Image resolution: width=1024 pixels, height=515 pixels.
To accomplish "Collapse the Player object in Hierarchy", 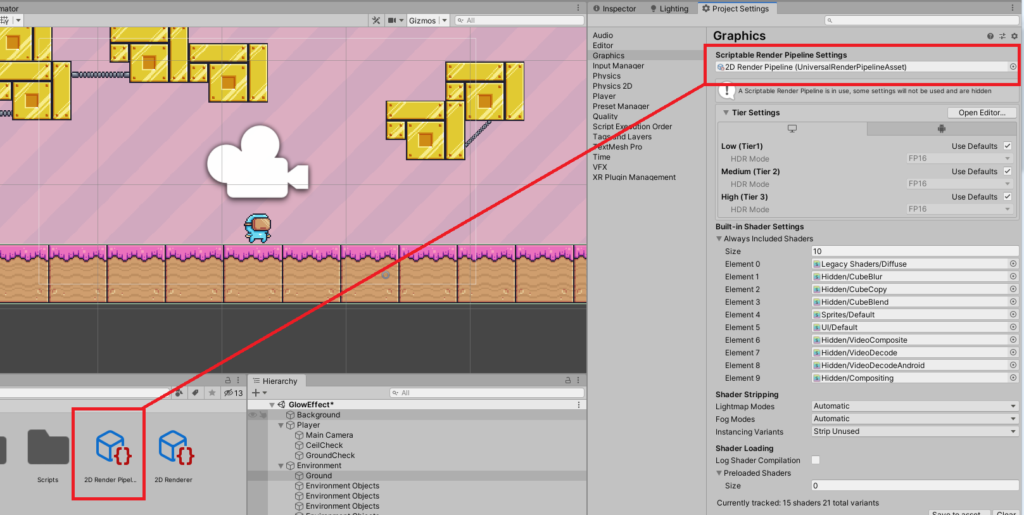I will (x=281, y=425).
